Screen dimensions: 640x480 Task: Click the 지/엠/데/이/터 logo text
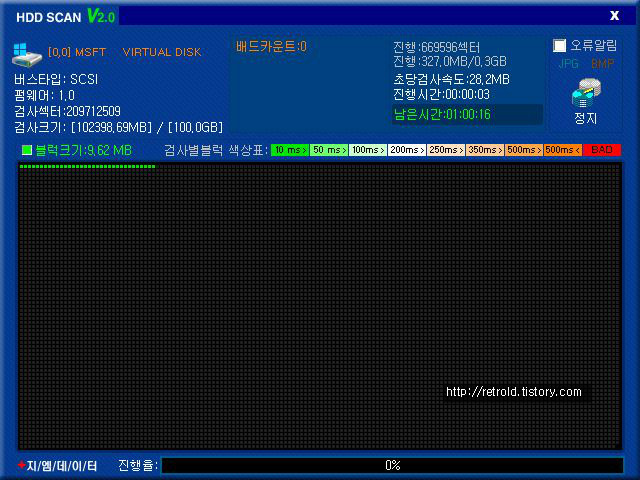62,466
